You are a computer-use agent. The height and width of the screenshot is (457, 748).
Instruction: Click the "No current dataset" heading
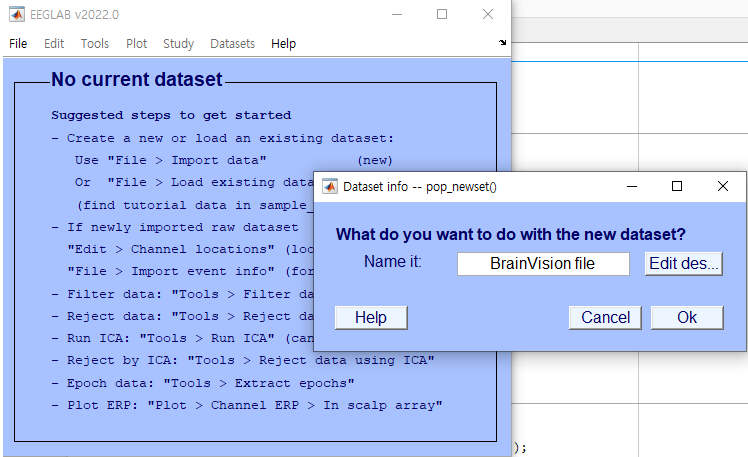137,79
